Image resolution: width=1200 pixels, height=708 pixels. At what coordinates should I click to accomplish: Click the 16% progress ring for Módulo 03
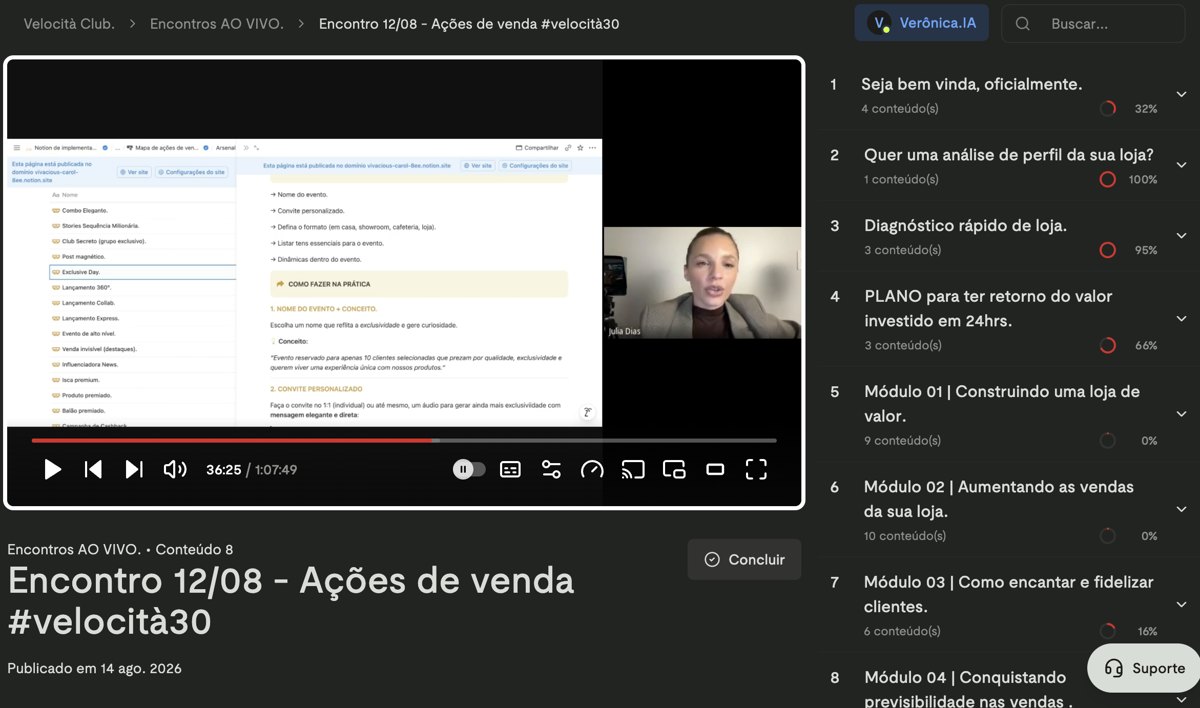pos(1107,631)
